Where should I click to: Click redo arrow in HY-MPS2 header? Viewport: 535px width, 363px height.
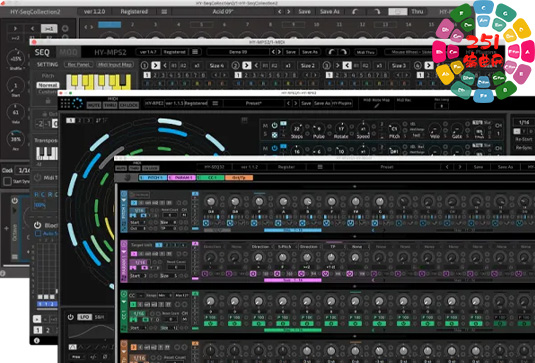pyautogui.click(x=344, y=52)
